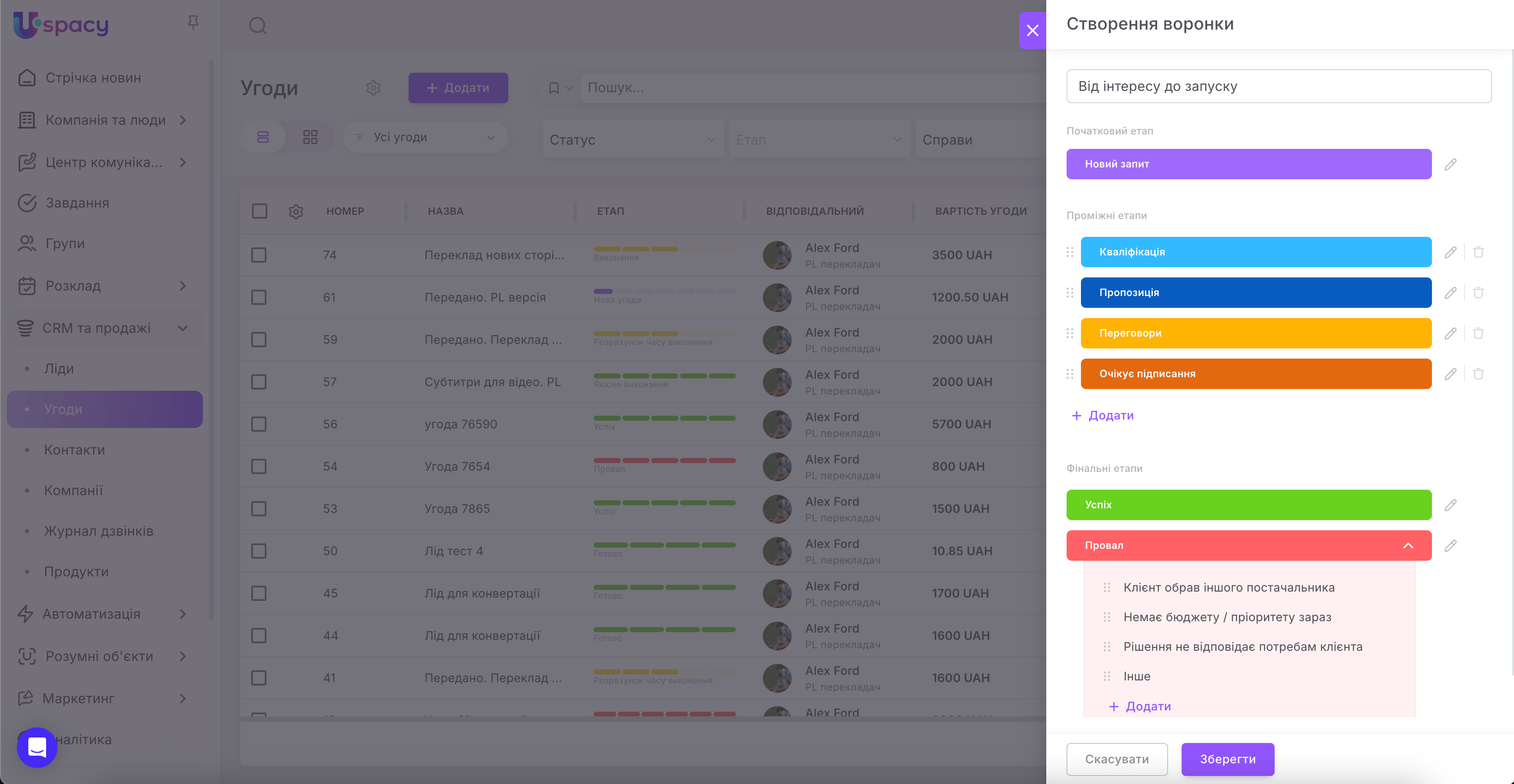Click the pencil icon next to Кваліфікація stage
Image resolution: width=1514 pixels, height=784 pixels.
(1450, 252)
